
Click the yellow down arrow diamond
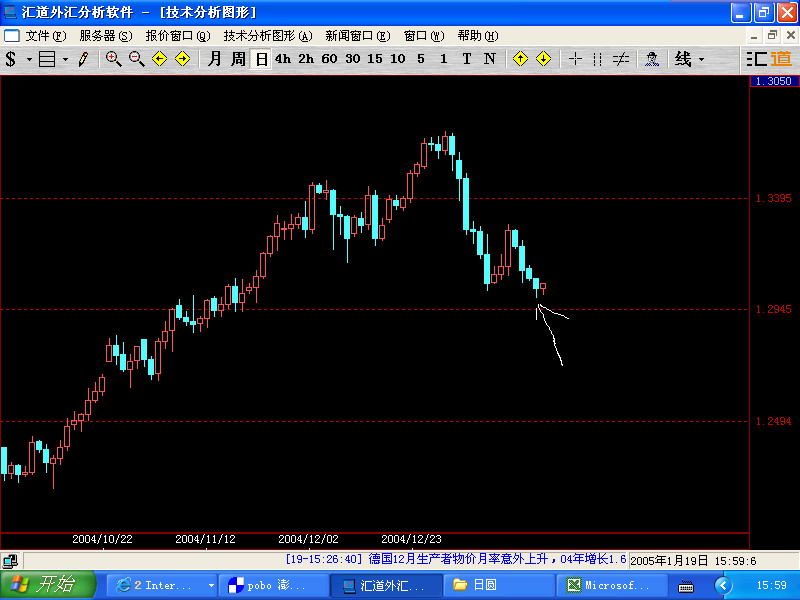pos(543,59)
